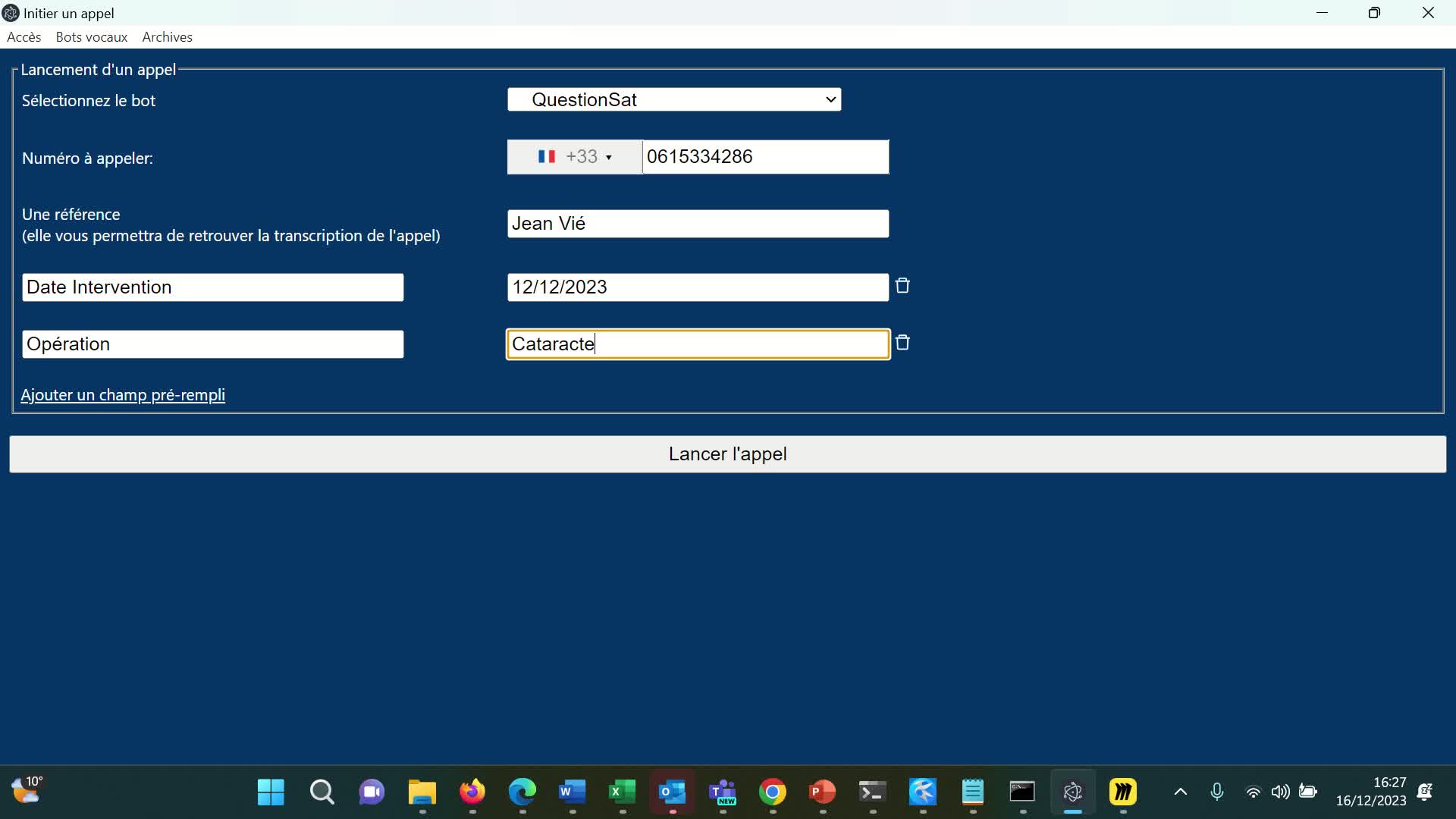
Task: Click the Lancer l'appel button
Action: pyautogui.click(x=728, y=454)
